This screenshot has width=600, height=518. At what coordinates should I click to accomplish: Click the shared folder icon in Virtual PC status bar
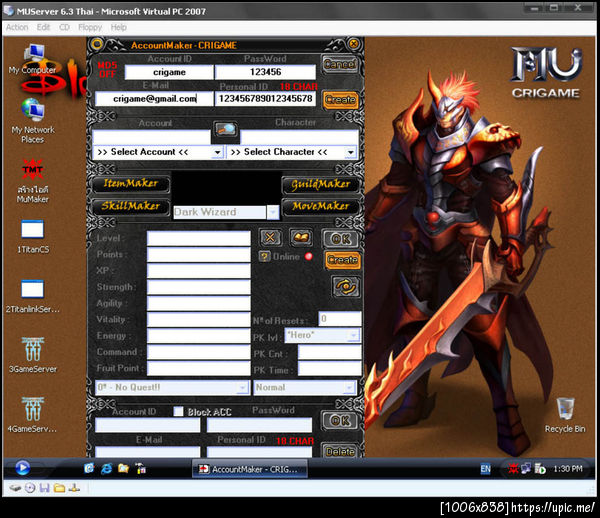(59, 488)
